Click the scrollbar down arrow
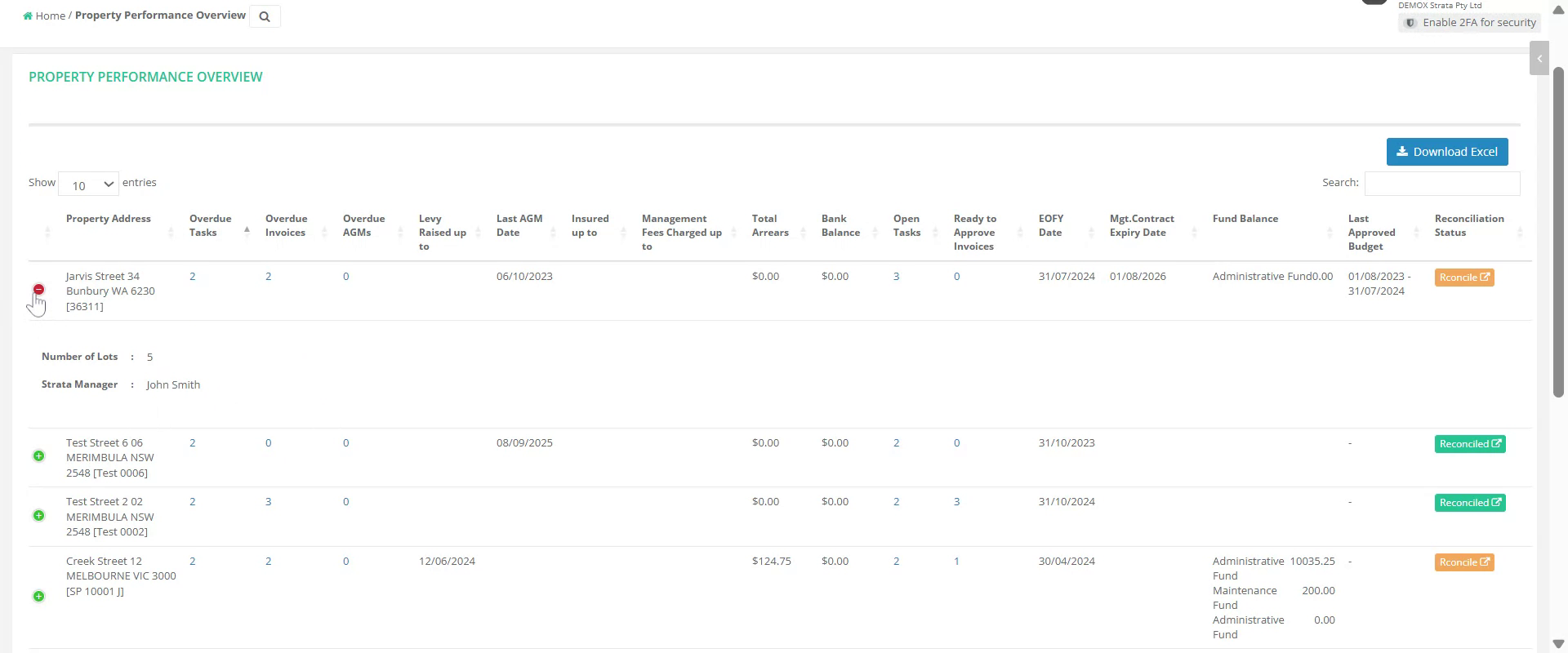 point(1558,644)
